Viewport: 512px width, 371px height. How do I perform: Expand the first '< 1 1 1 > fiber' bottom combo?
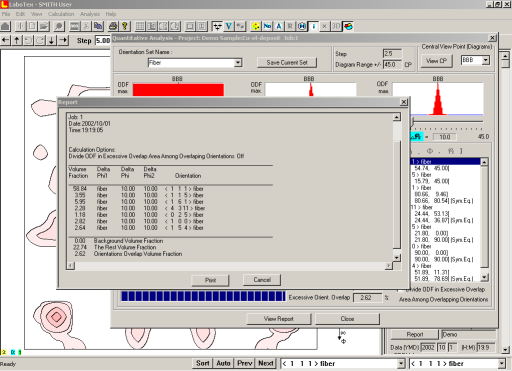click(x=401, y=364)
